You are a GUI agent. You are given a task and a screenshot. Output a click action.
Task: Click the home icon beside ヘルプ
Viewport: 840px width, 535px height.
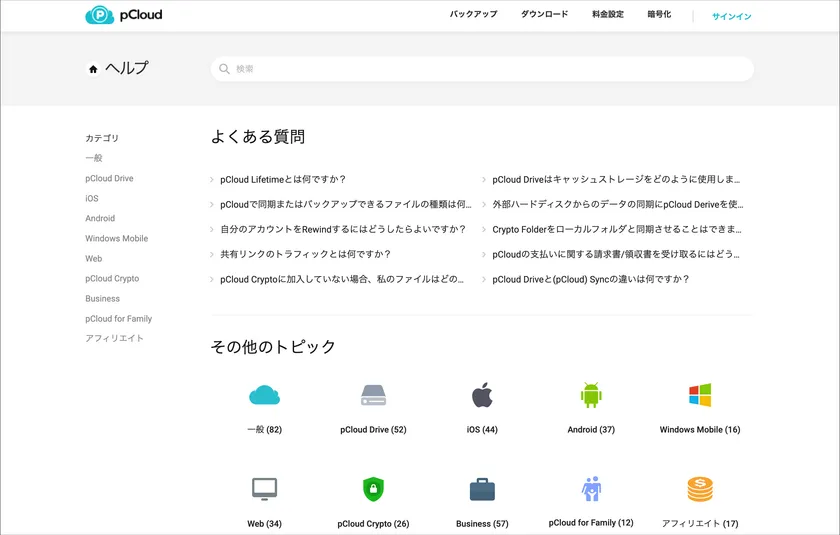pos(93,69)
